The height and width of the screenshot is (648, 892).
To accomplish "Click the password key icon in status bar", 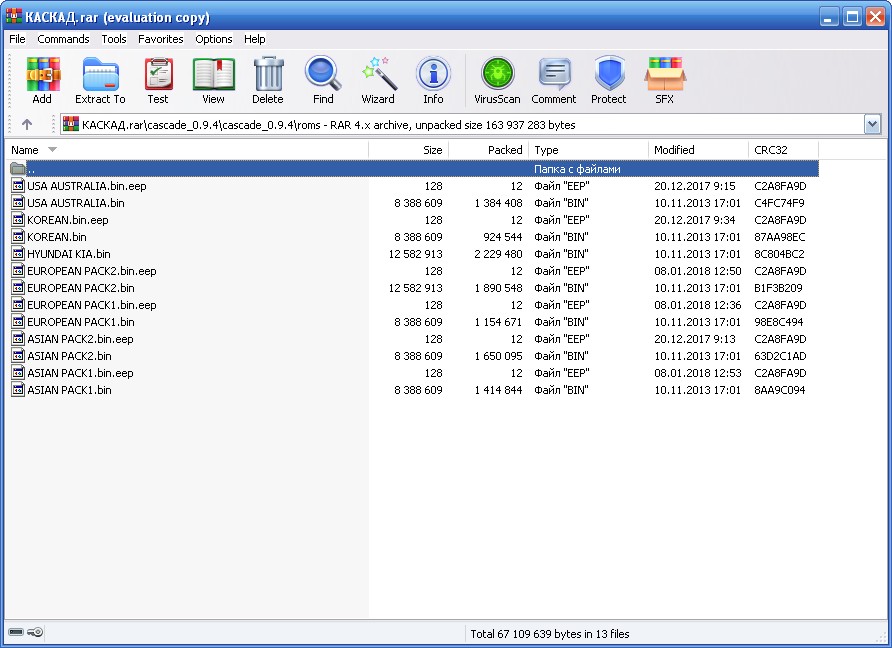I will (x=35, y=633).
